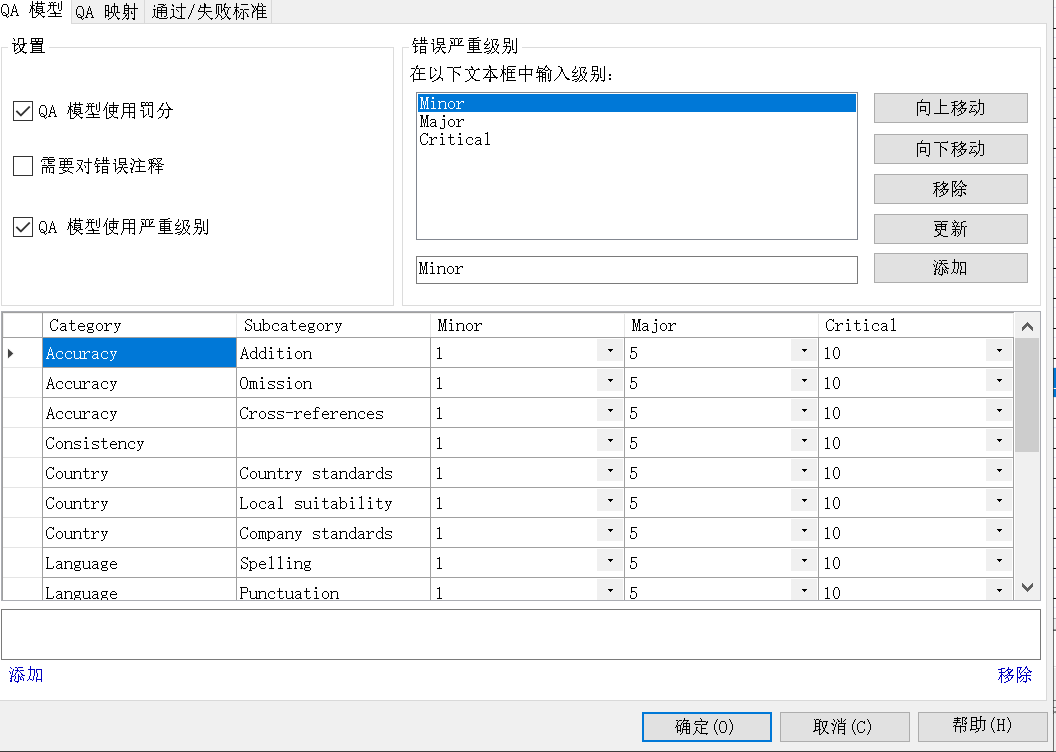
Task: Click the description text box below table
Action: [521, 635]
